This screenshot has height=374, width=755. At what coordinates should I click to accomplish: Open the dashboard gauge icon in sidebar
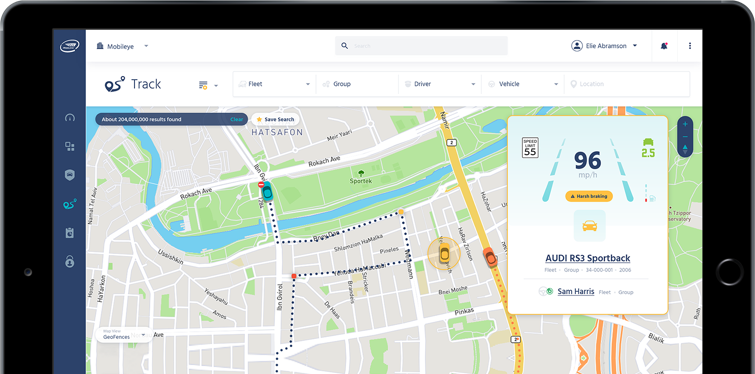70,117
